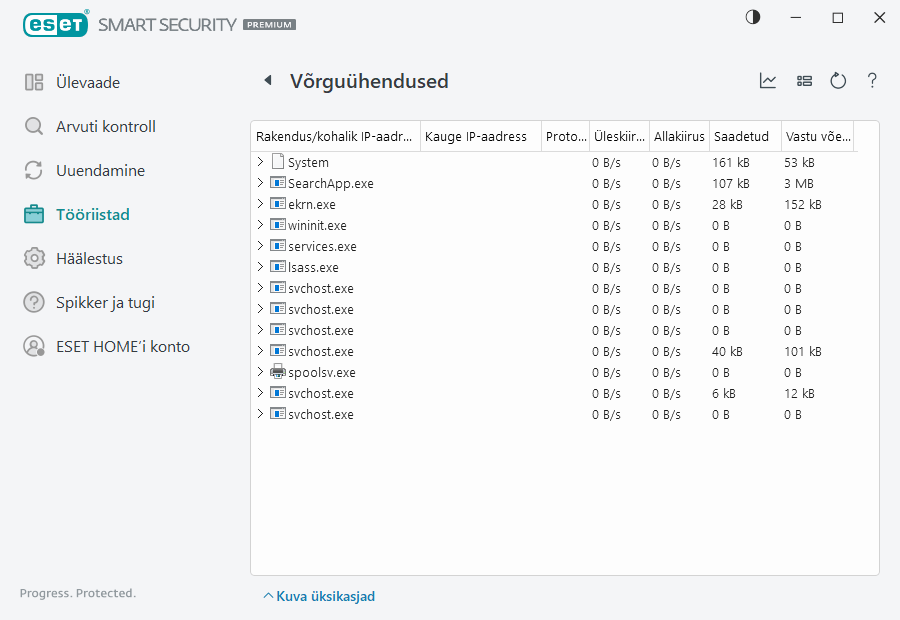Click the System file icon
This screenshot has width=900, height=620.
[x=278, y=162]
